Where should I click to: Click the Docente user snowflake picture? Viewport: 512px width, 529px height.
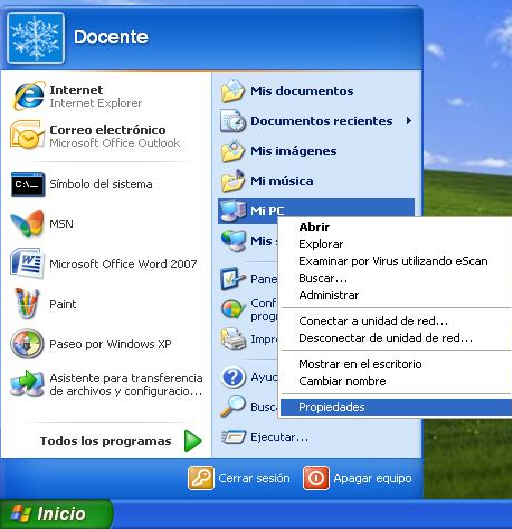click(x=36, y=38)
